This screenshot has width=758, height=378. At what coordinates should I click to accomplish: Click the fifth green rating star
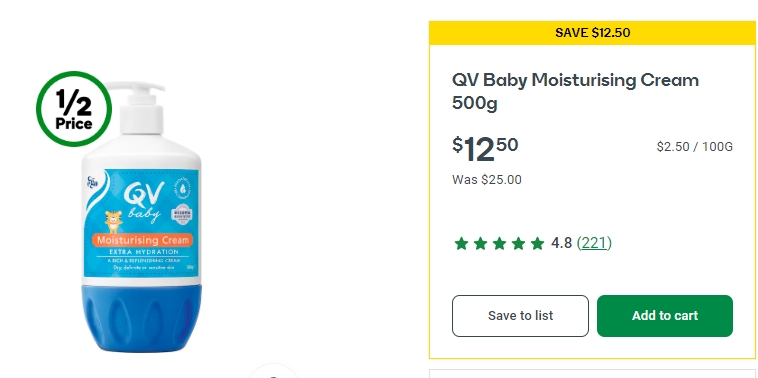coord(537,243)
